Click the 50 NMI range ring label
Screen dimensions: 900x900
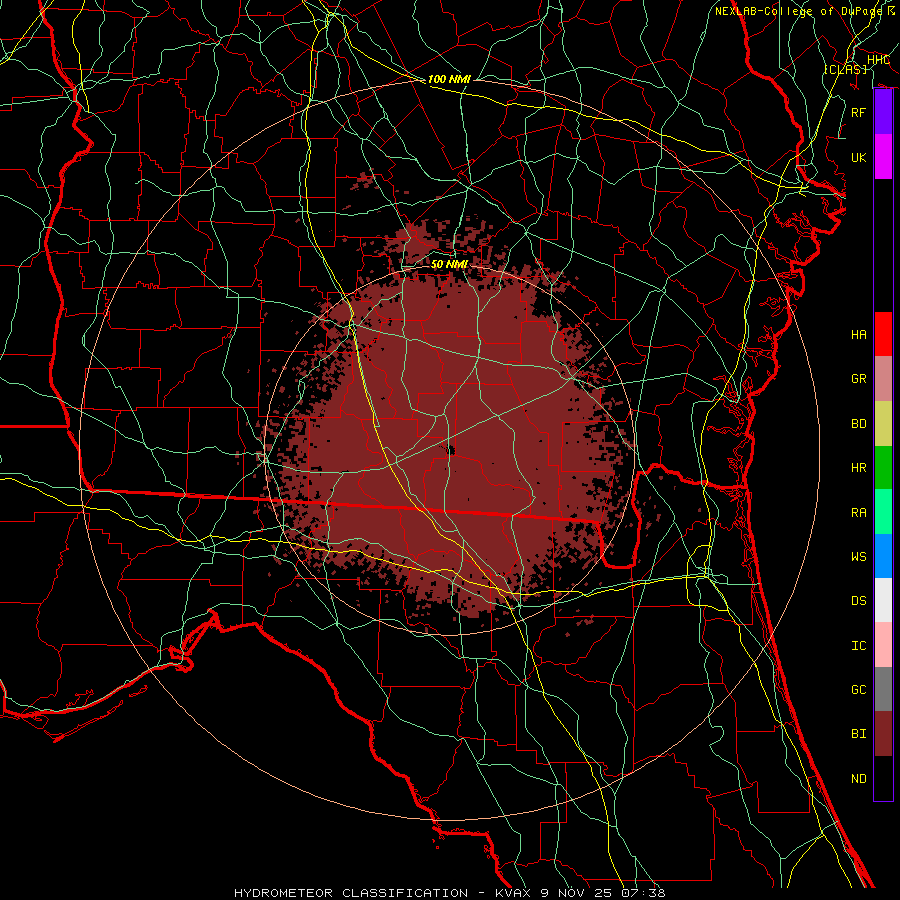tap(449, 264)
